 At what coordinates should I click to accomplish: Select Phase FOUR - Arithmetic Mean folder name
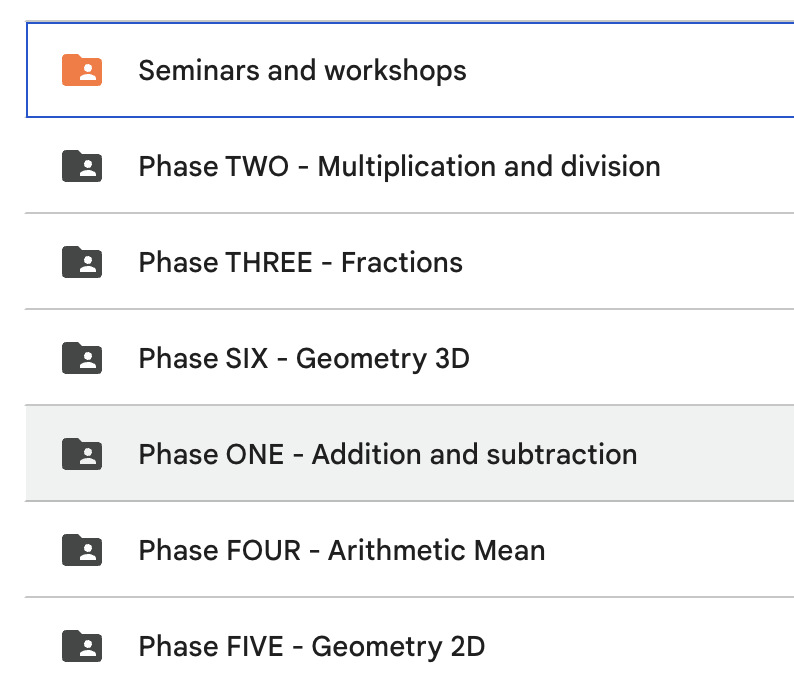click(x=342, y=550)
